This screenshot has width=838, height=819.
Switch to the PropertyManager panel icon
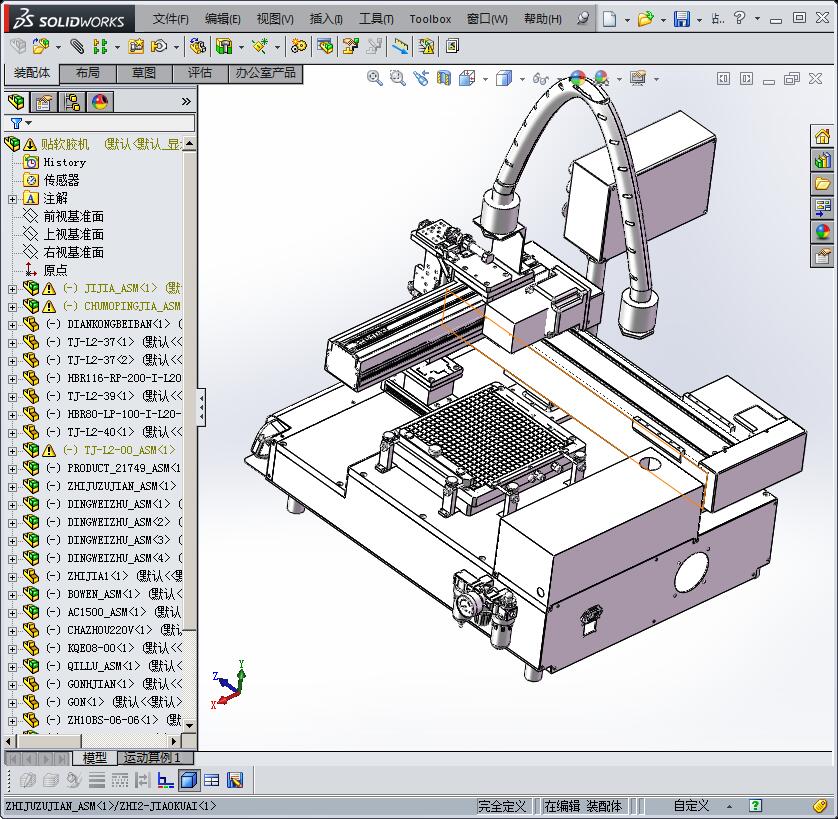(44, 102)
